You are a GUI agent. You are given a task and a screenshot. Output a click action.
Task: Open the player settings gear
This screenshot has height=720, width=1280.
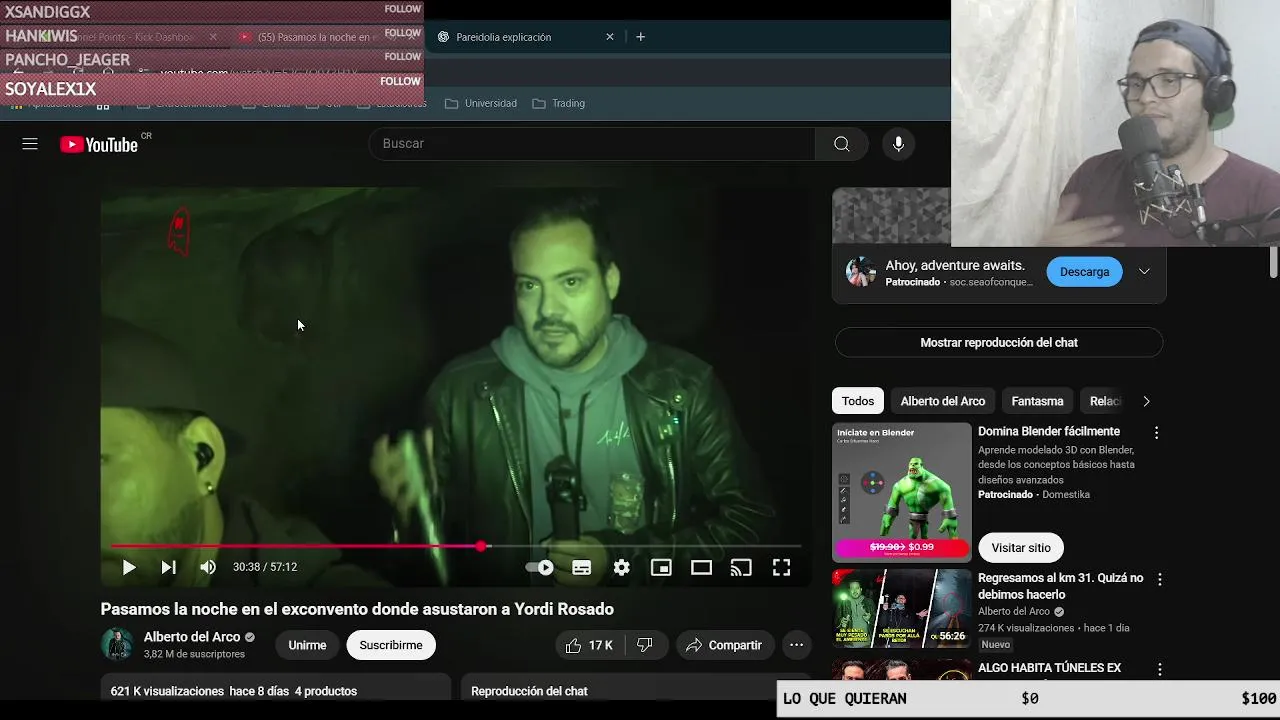622,567
